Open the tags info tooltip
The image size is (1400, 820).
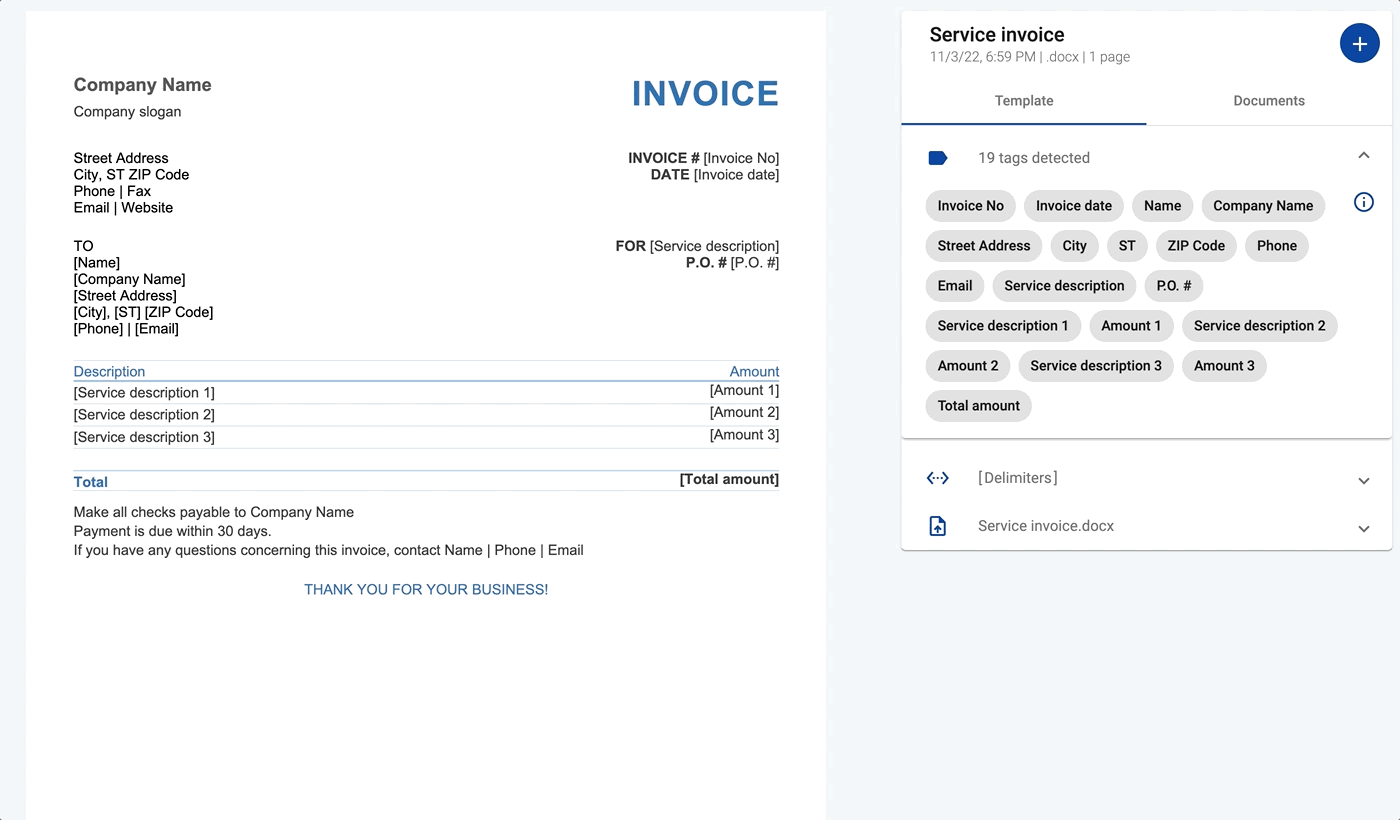(1363, 202)
